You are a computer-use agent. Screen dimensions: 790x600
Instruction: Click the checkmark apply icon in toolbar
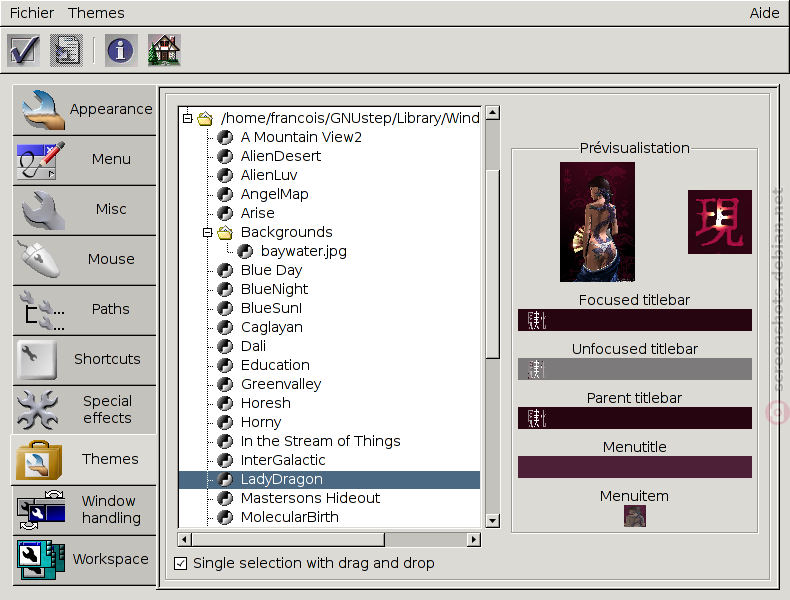coord(24,50)
